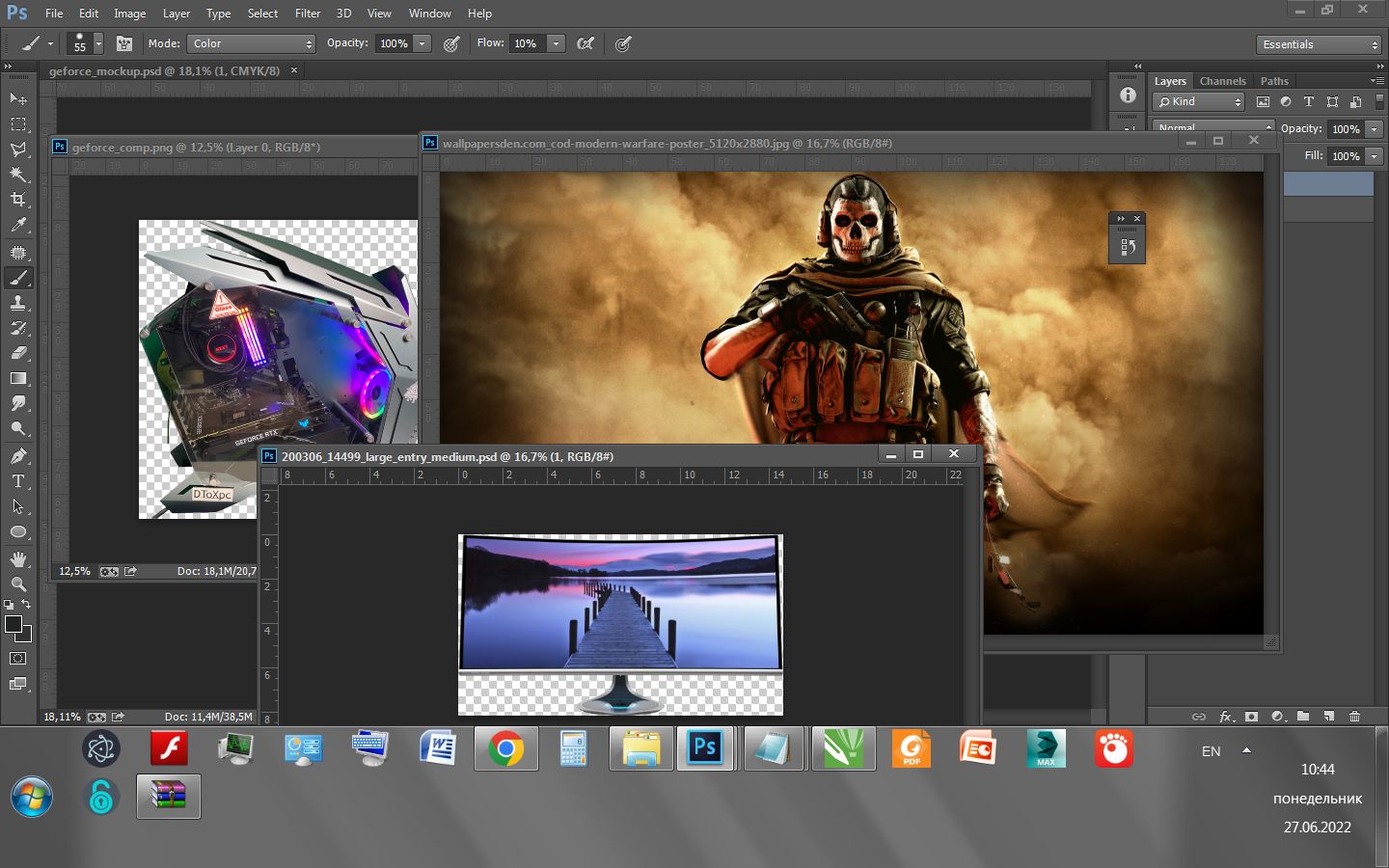Open the Layers panel options menu
Viewport: 1389px width, 868px height.
tap(1377, 80)
